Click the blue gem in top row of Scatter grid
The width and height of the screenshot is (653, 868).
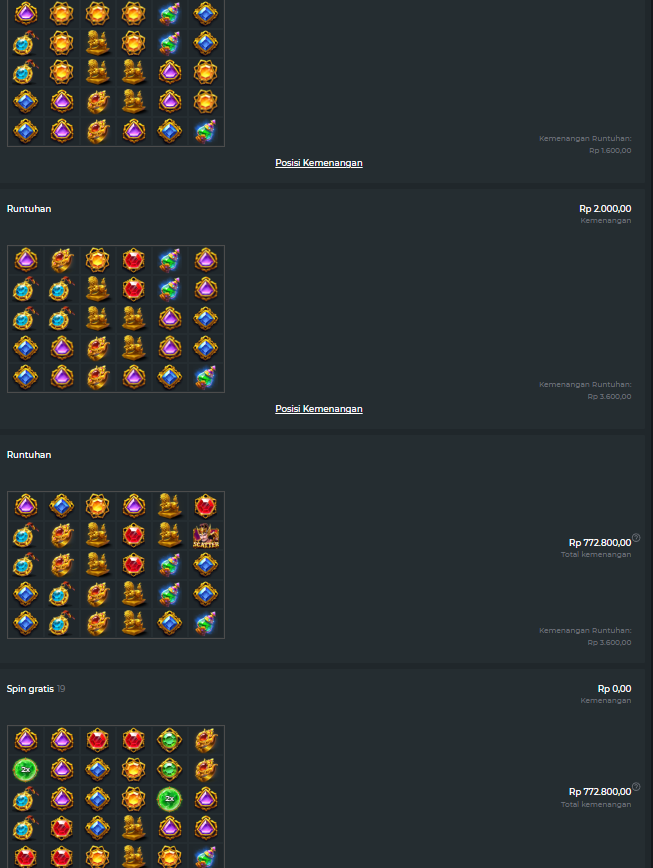[x=61, y=506]
